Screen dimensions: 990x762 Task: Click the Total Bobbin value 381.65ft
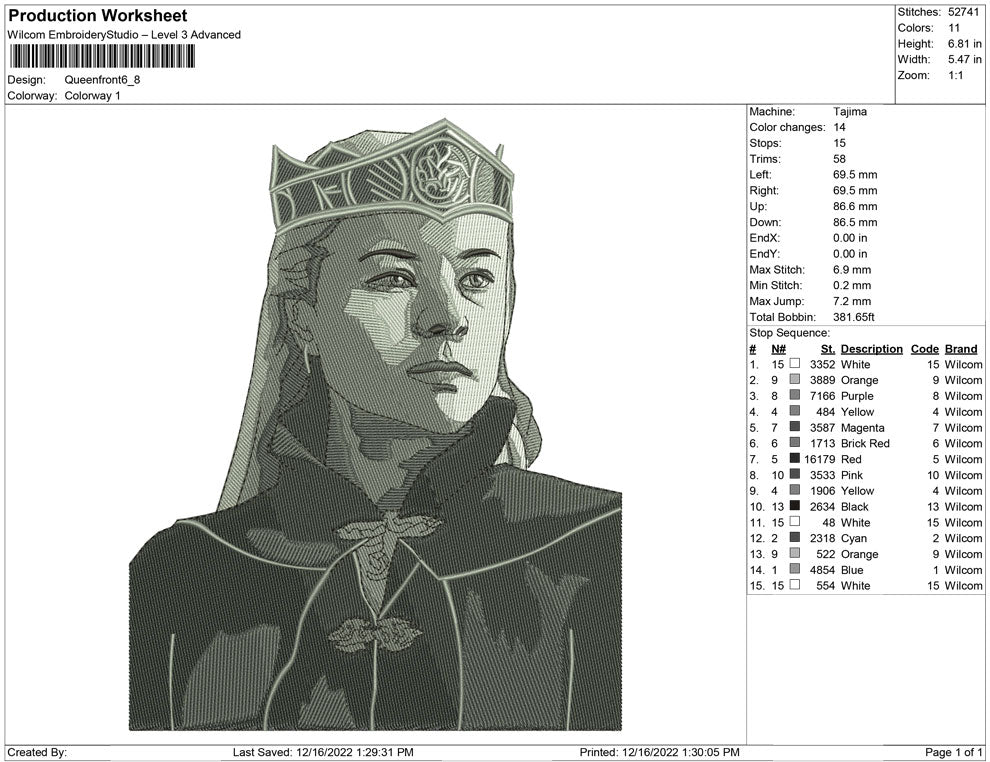click(854, 317)
